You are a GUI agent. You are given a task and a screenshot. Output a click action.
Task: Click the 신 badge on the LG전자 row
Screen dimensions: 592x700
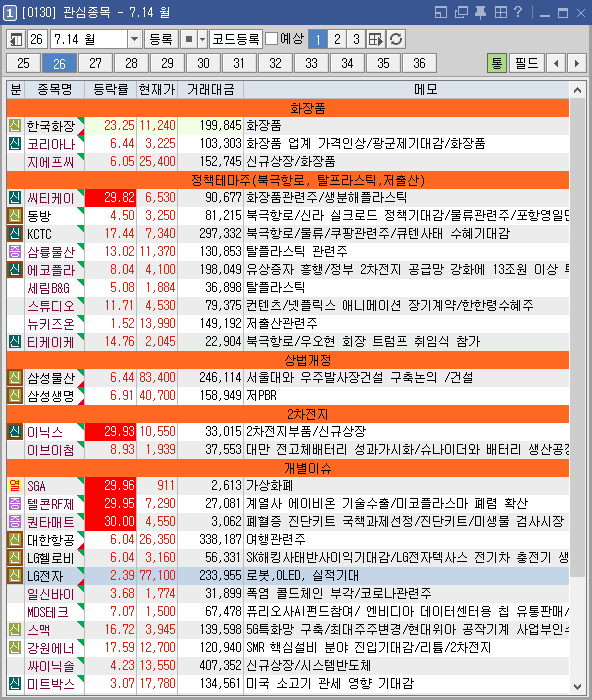pyautogui.click(x=15, y=575)
